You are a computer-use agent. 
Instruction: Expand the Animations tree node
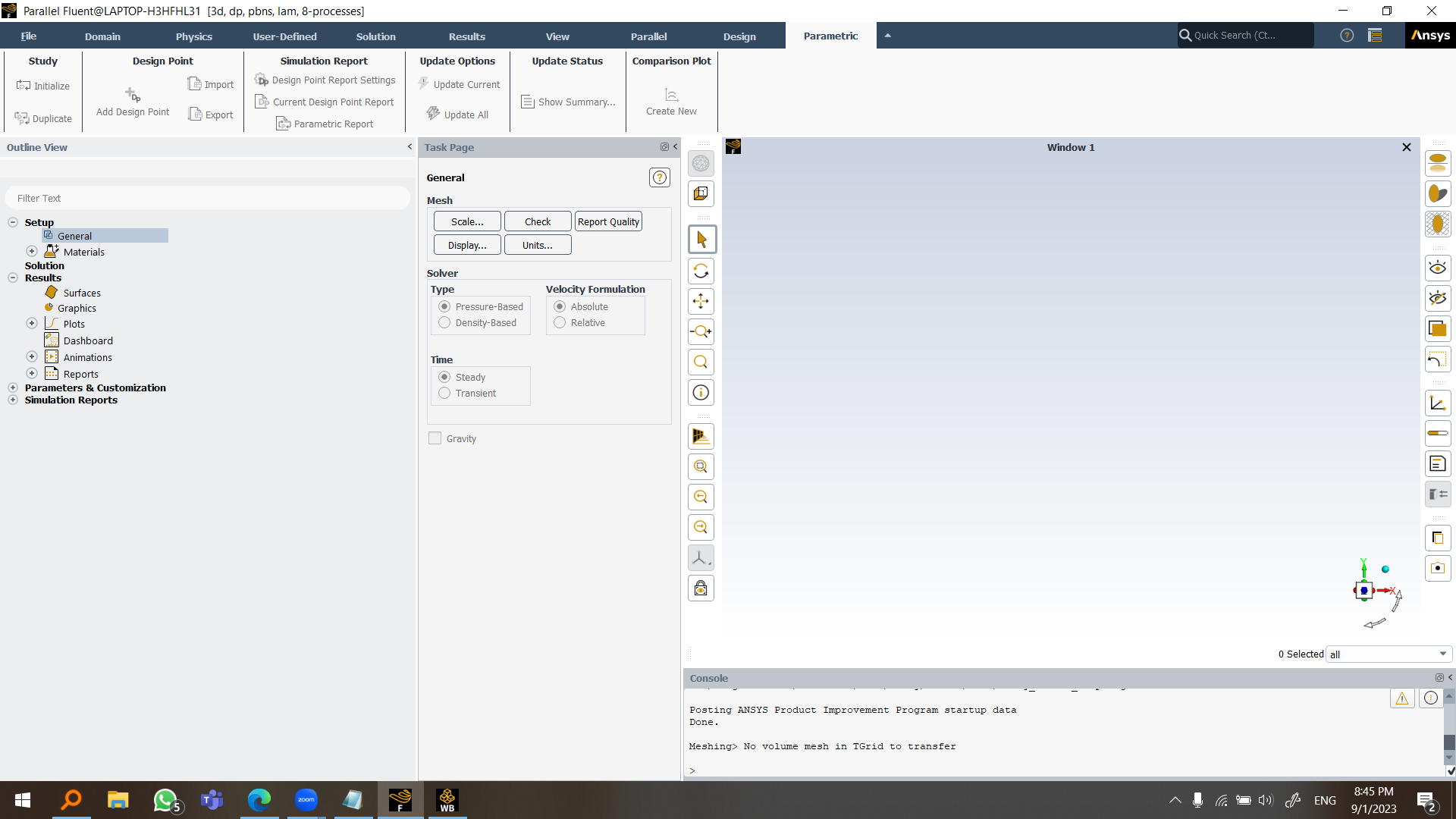[x=32, y=356]
